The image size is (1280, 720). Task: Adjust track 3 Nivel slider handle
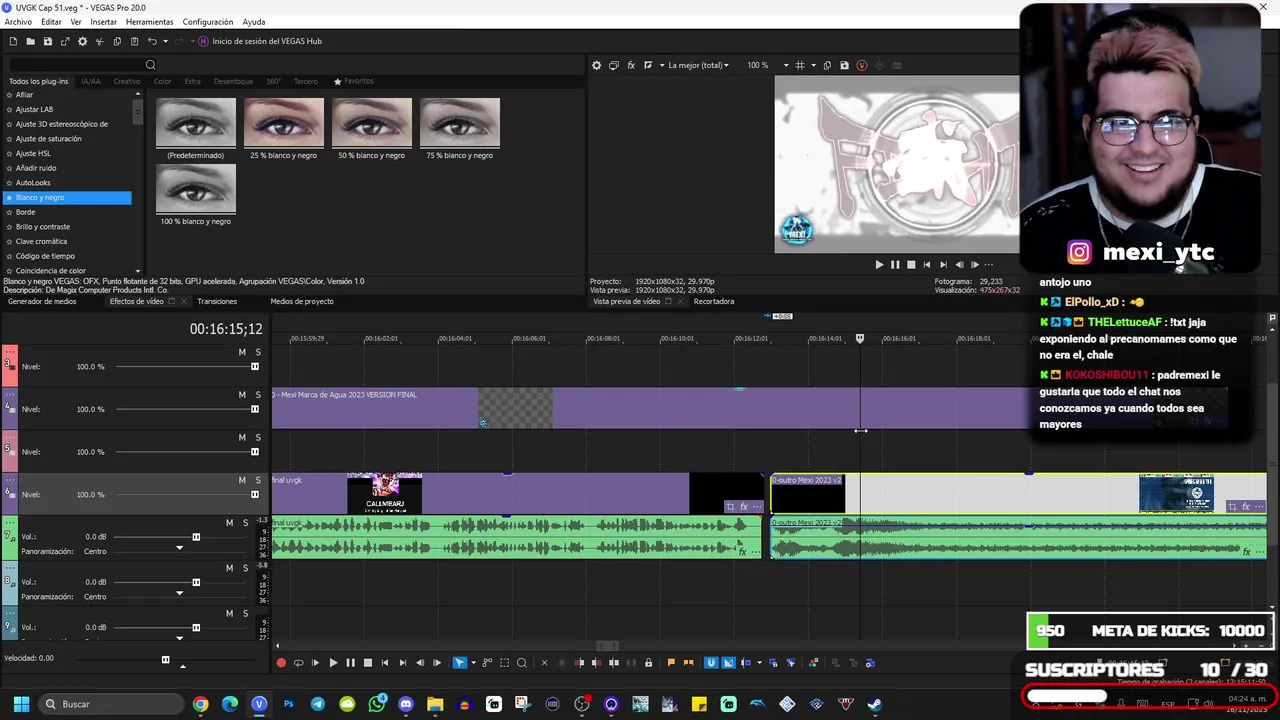255,366
